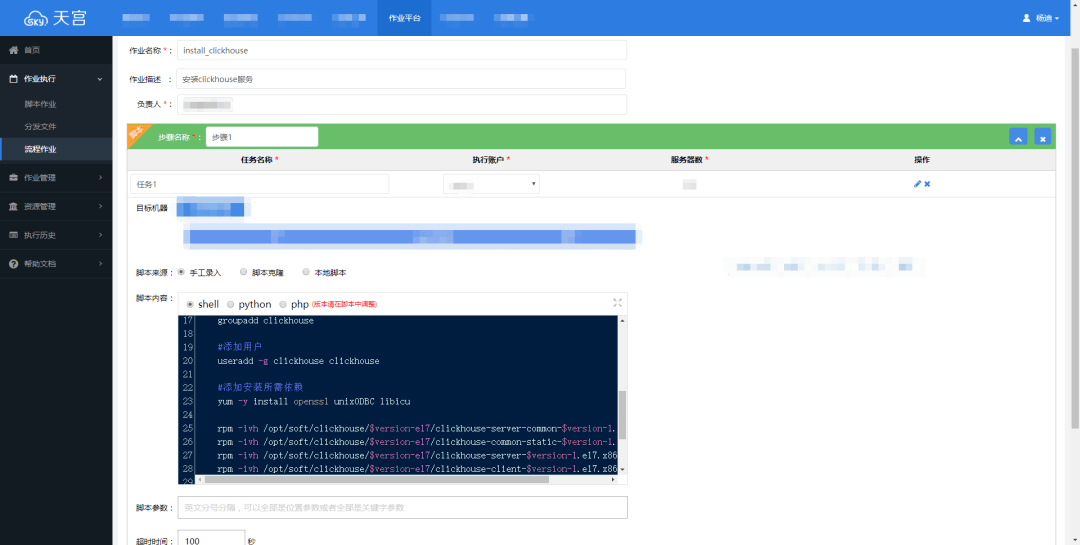Open 流程作业 in the sidebar
The image size is (1080, 545).
pyautogui.click(x=40, y=149)
